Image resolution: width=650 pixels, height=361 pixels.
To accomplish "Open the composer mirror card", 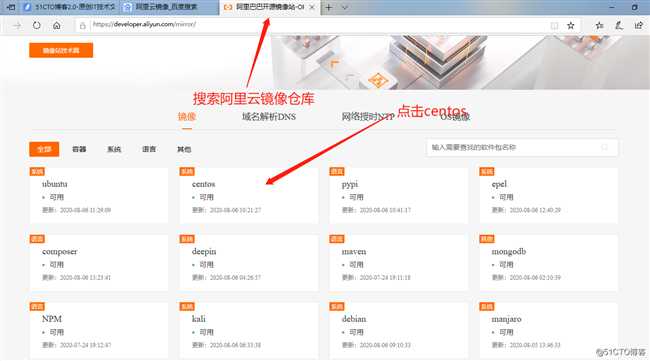I will [x=99, y=263].
